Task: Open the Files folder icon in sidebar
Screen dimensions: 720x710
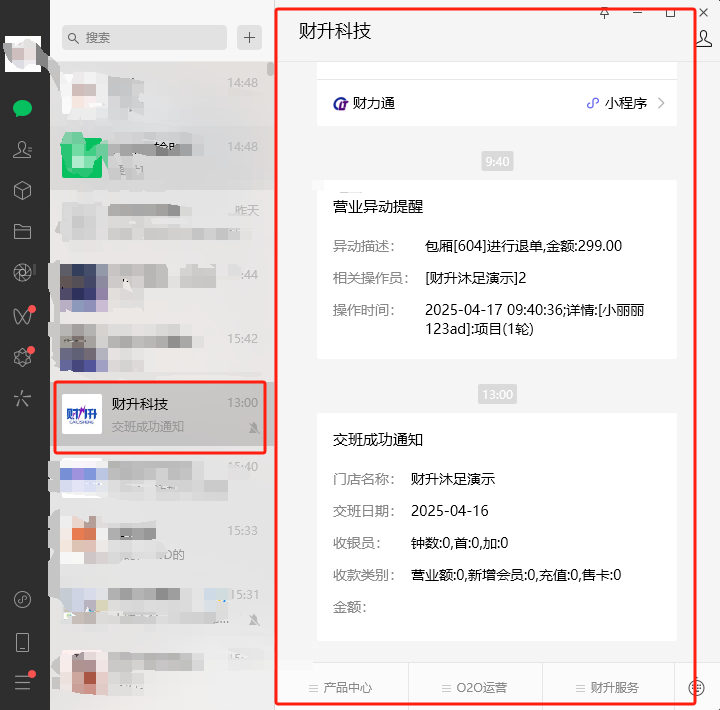Action: [22, 231]
